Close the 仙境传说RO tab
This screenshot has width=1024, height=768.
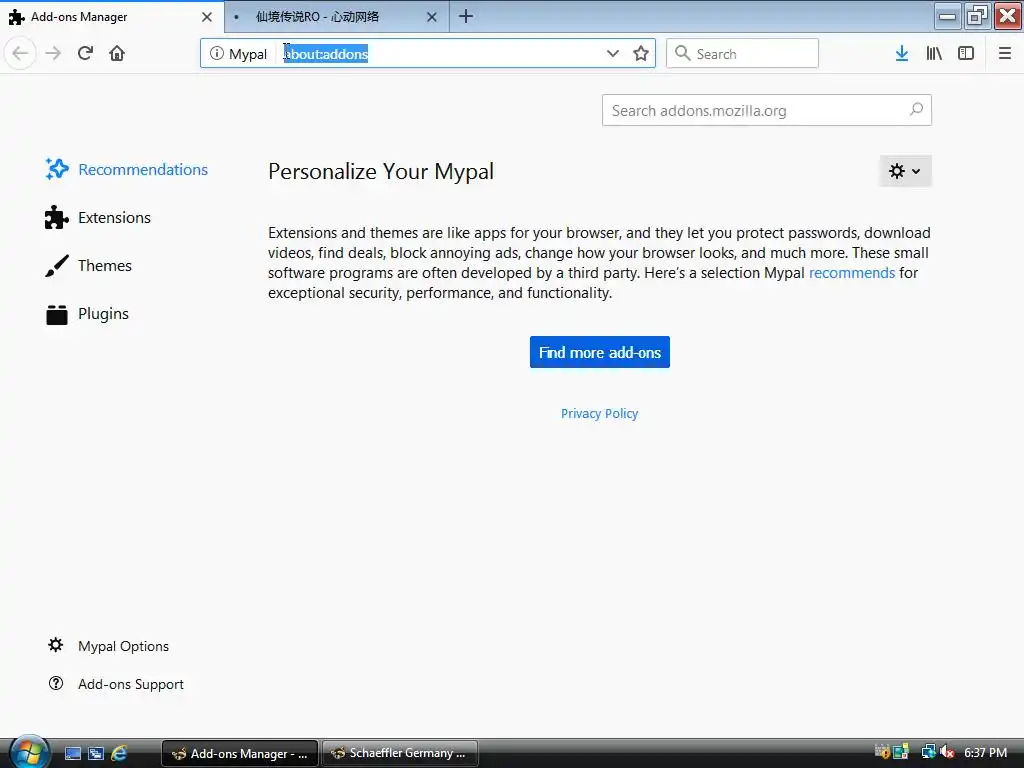[432, 17]
